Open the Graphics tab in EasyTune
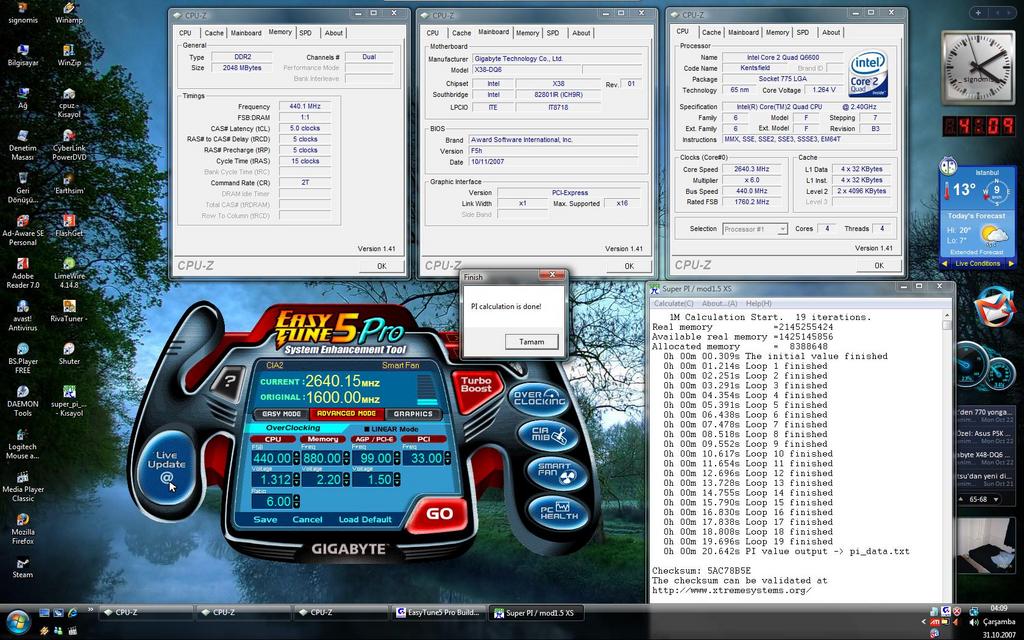The image size is (1024, 640). pos(413,414)
